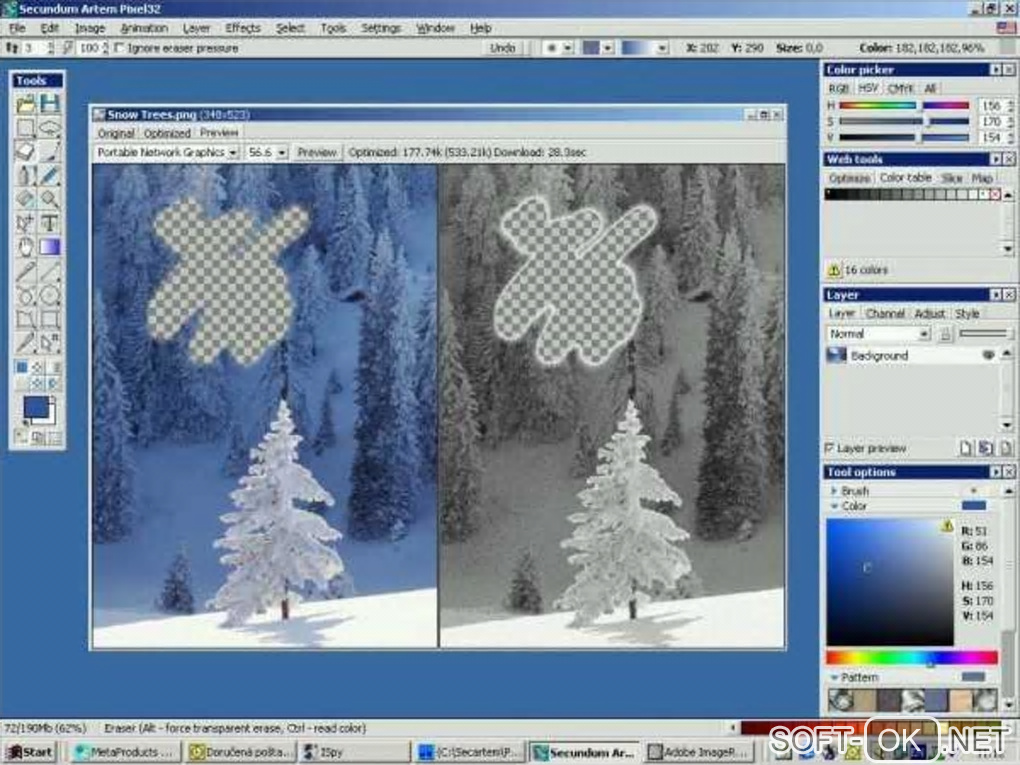Toggle the Layer preview checkbox
Screen dimensions: 1020x765
click(x=829, y=448)
